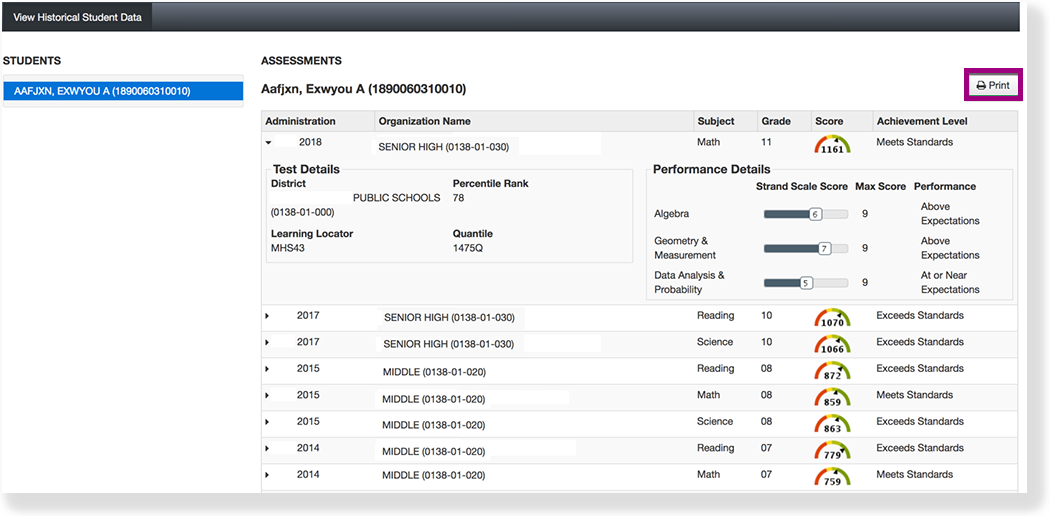Expand the 2017 Reading assessment row
The width and height of the screenshot is (1050, 516).
pos(267,316)
